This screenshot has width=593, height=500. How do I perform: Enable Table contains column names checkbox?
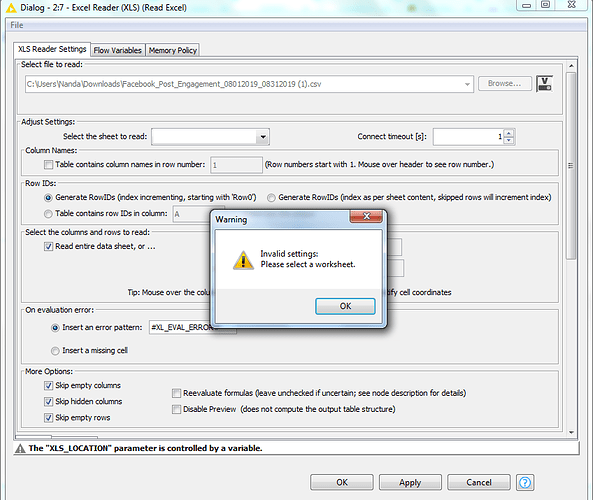pos(48,165)
